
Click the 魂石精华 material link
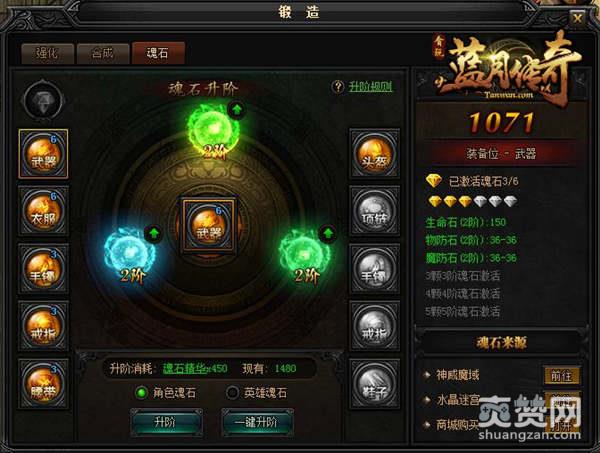pos(185,368)
